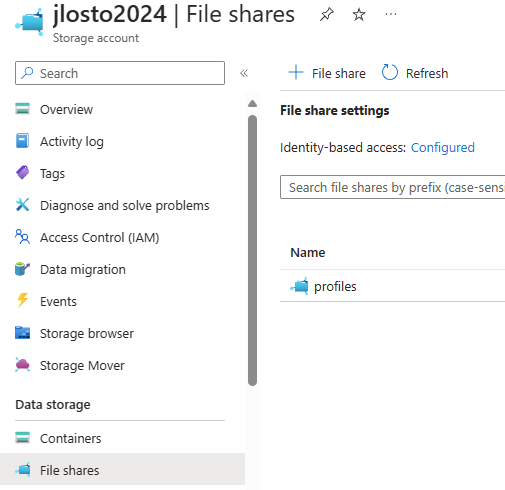Click the sidebar scrollbar up arrow

coord(252,104)
